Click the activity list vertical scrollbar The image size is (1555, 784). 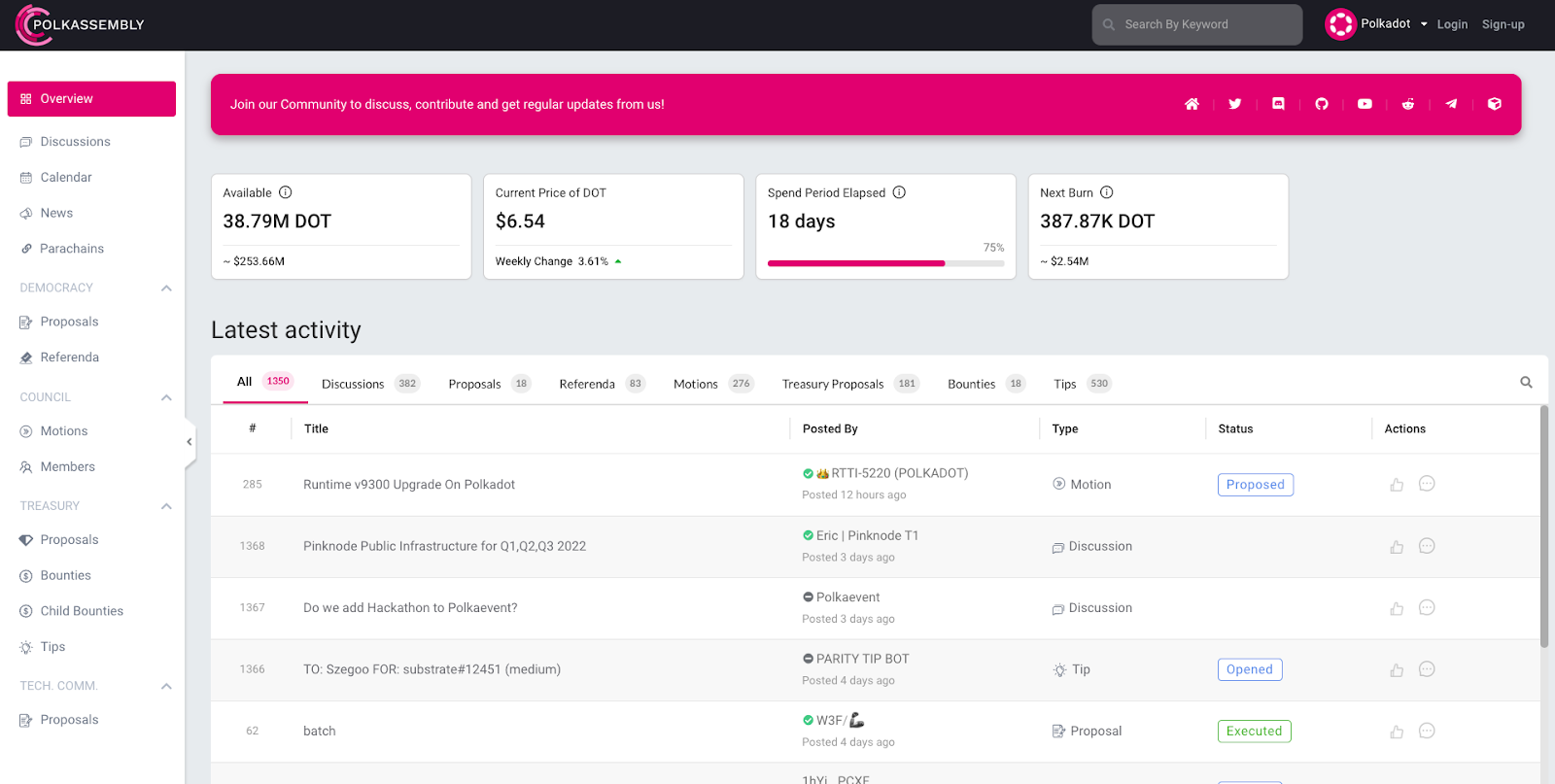pyautogui.click(x=1544, y=526)
